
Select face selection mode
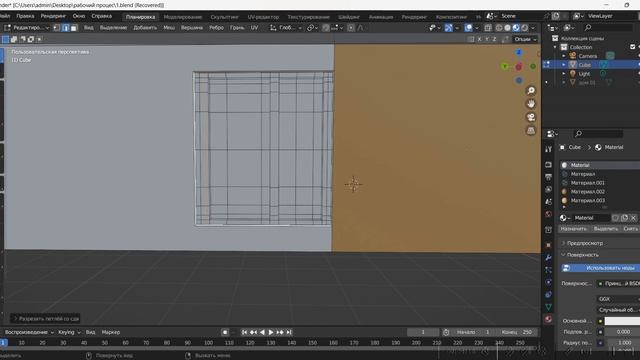point(73,28)
